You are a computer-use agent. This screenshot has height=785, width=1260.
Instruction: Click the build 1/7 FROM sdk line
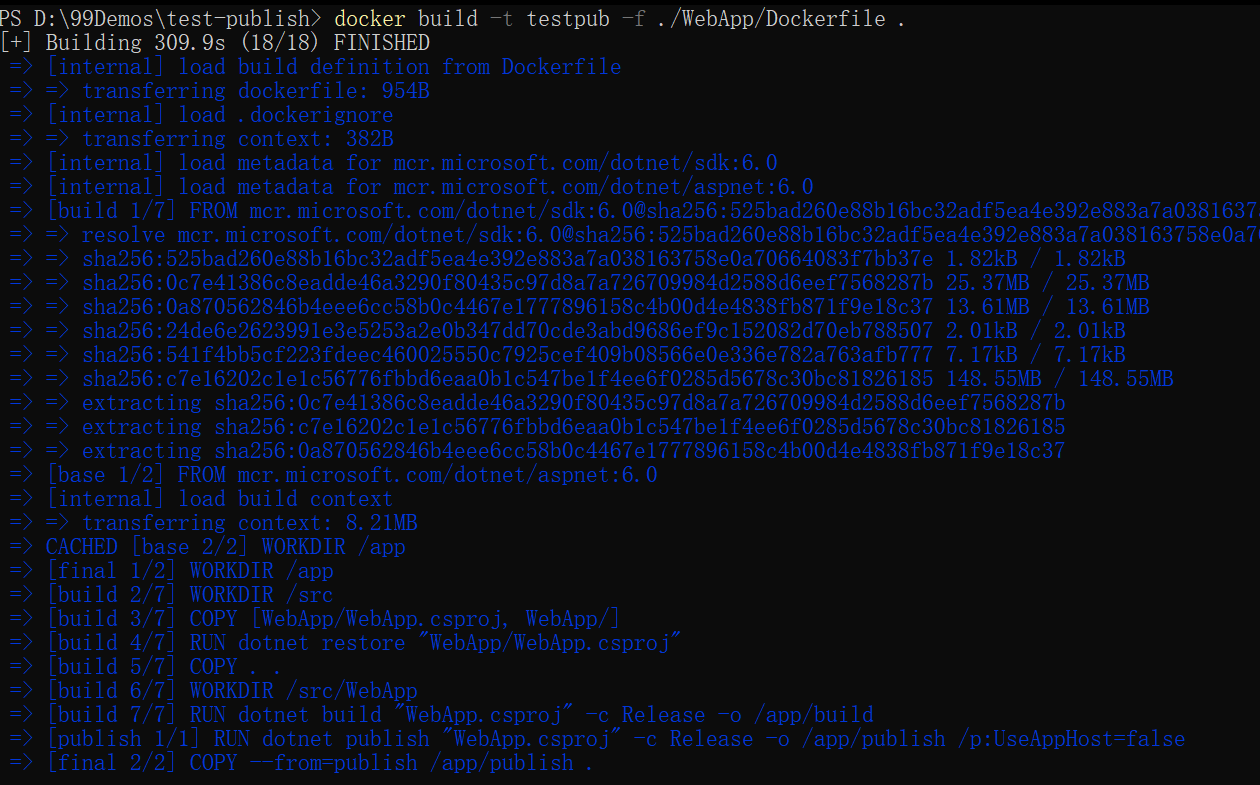(x=634, y=211)
